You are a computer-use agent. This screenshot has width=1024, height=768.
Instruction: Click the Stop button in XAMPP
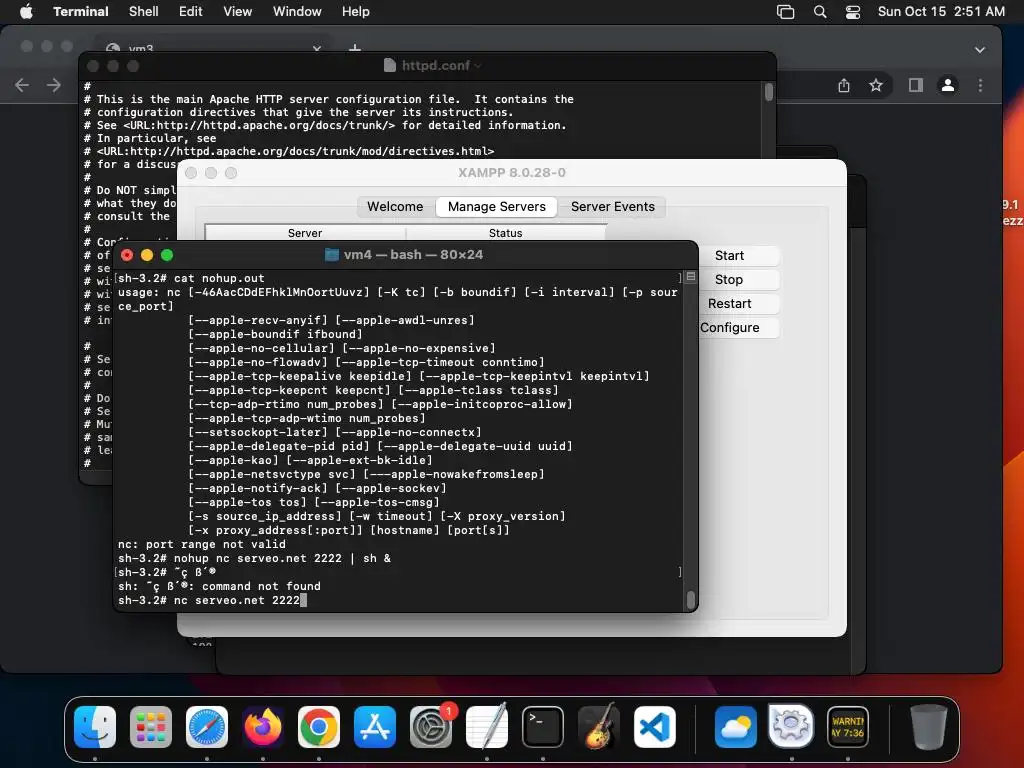[x=729, y=280]
